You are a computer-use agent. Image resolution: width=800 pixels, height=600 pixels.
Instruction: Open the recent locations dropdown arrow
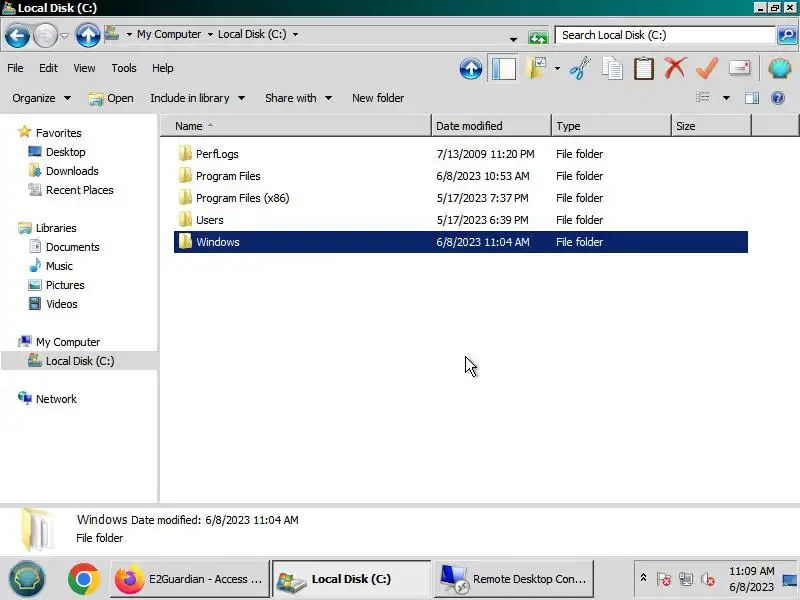tap(64, 36)
